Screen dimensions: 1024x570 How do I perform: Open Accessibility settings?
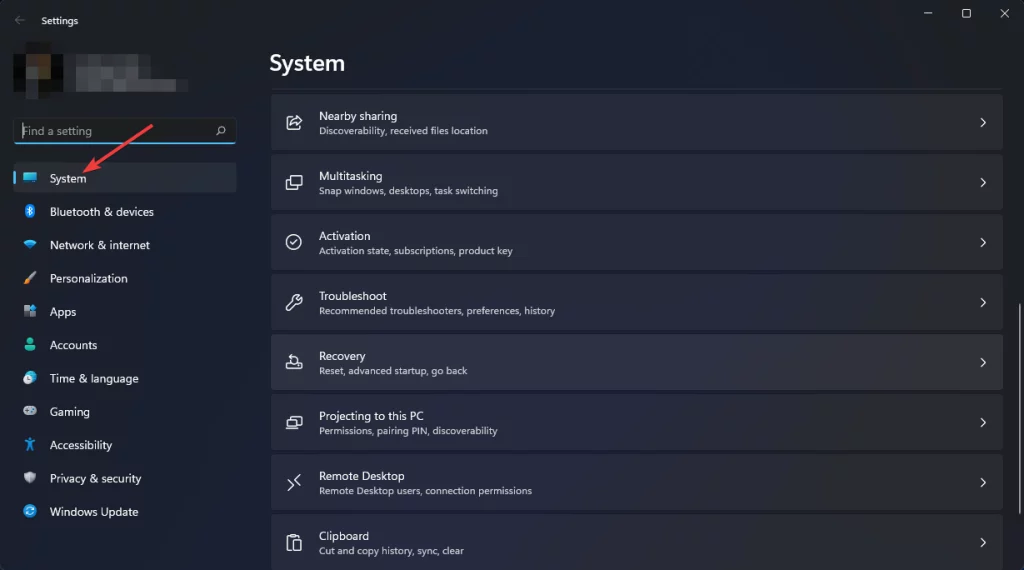tap(125, 444)
